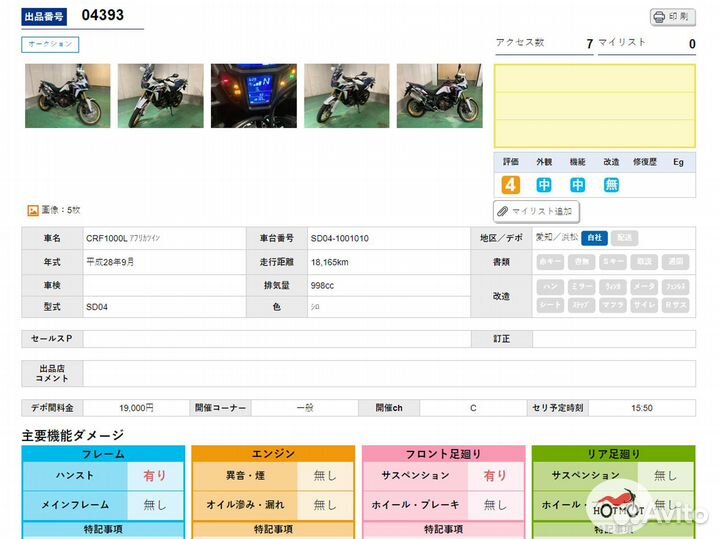Click the orange rating 4 badge
Viewport: 720px width, 539px height.
pyautogui.click(x=511, y=185)
